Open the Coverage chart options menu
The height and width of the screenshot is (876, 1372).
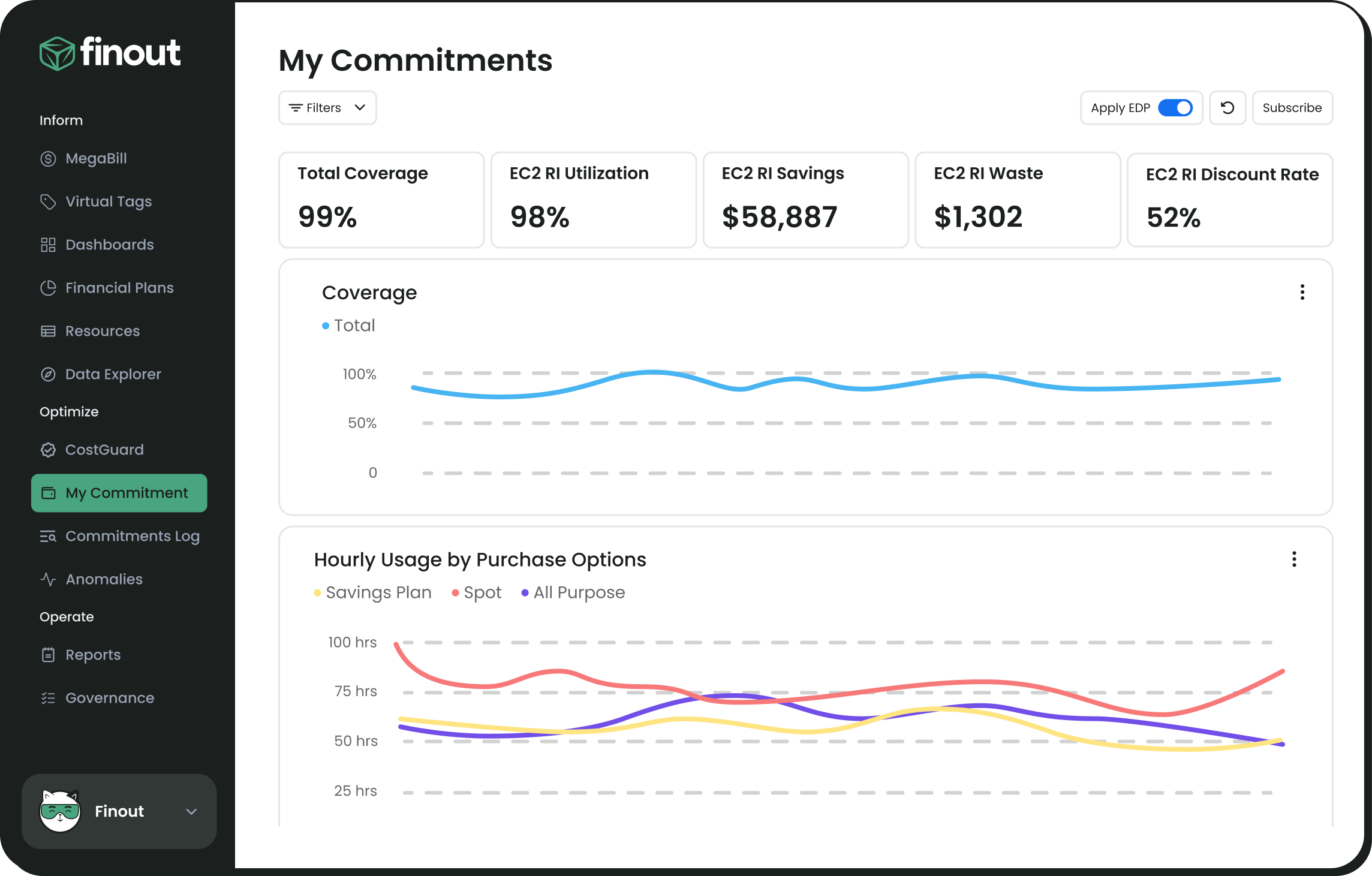coord(1302,292)
